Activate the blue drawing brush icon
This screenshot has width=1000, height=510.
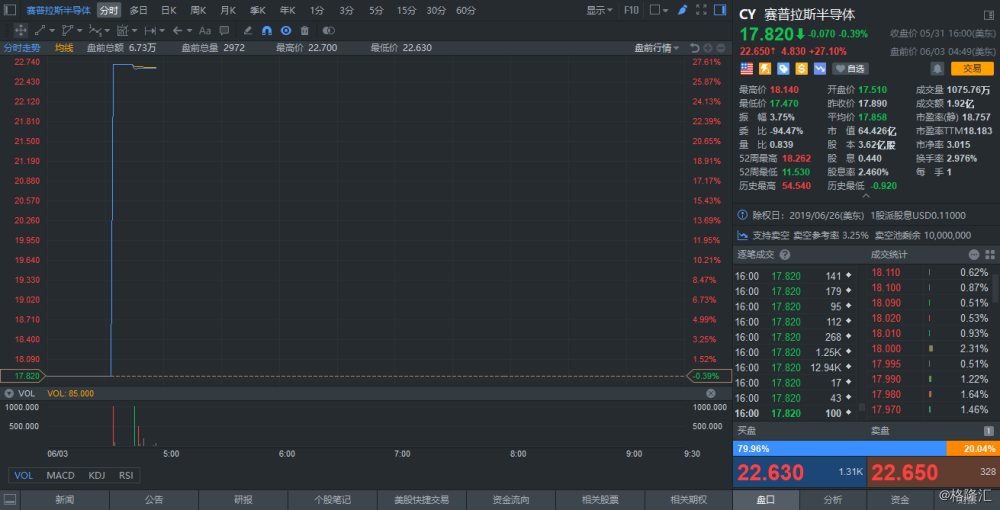coord(682,10)
